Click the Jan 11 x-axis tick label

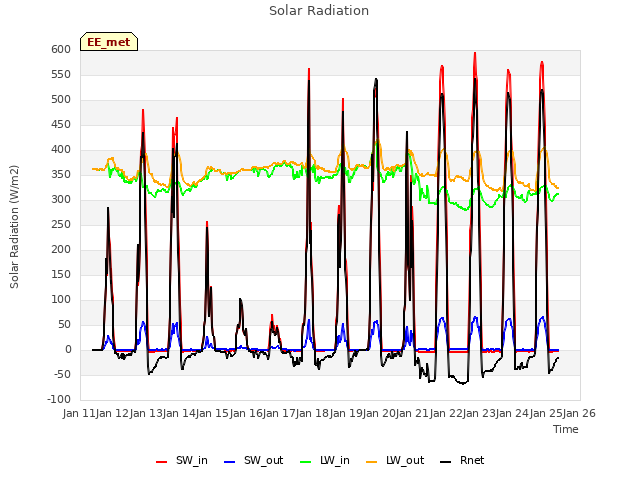(x=79, y=413)
